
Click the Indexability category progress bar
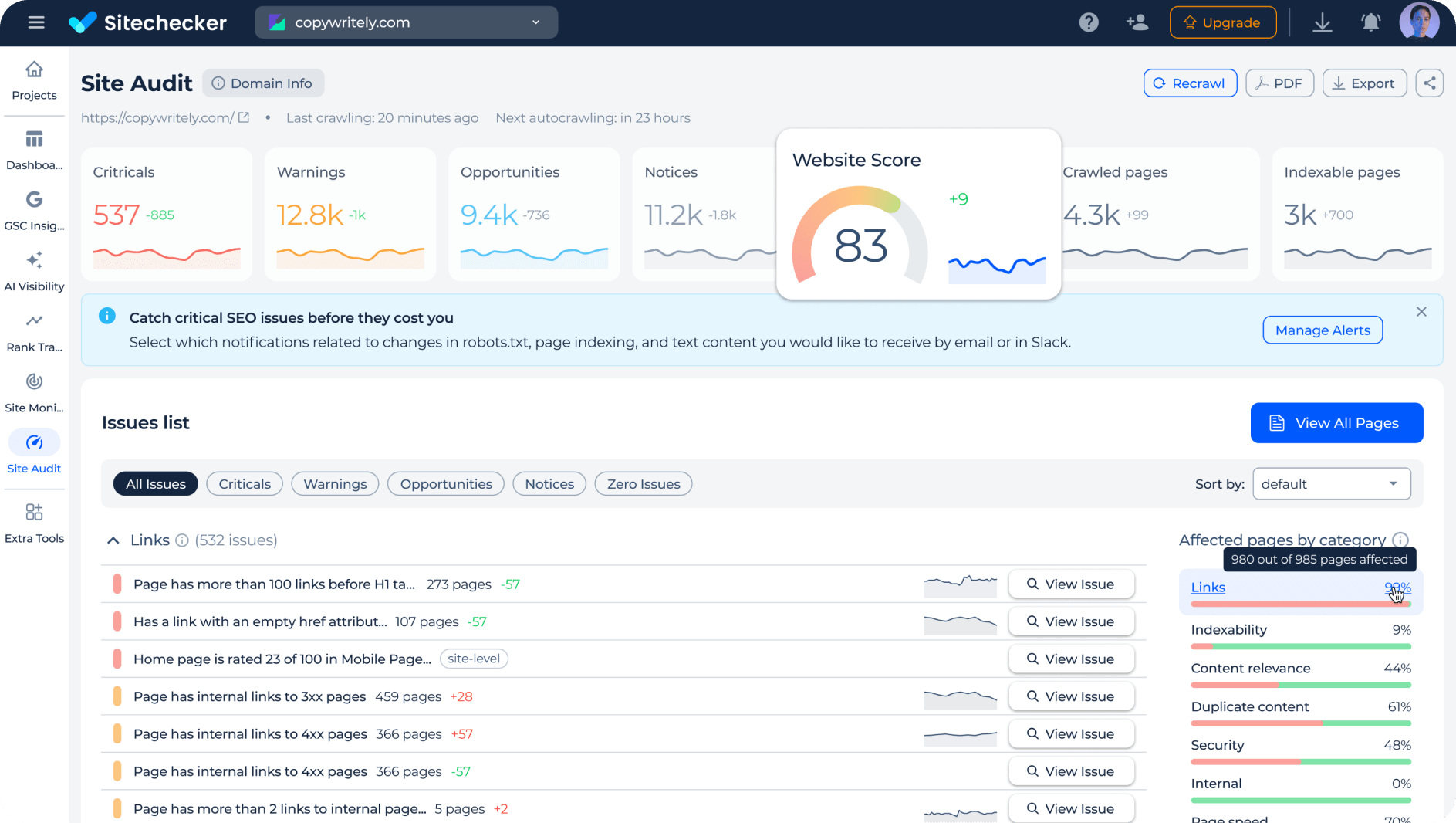click(1301, 646)
